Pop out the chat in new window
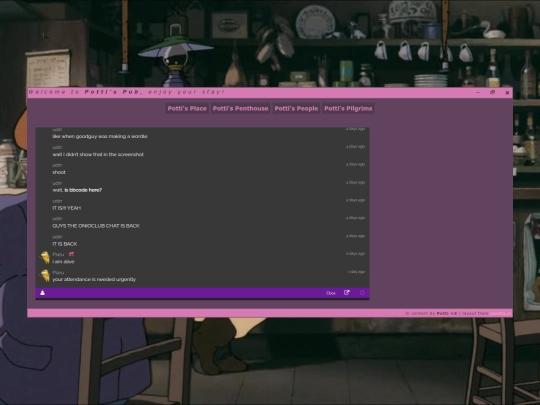Screen dimensions: 540x405 tap(347, 293)
